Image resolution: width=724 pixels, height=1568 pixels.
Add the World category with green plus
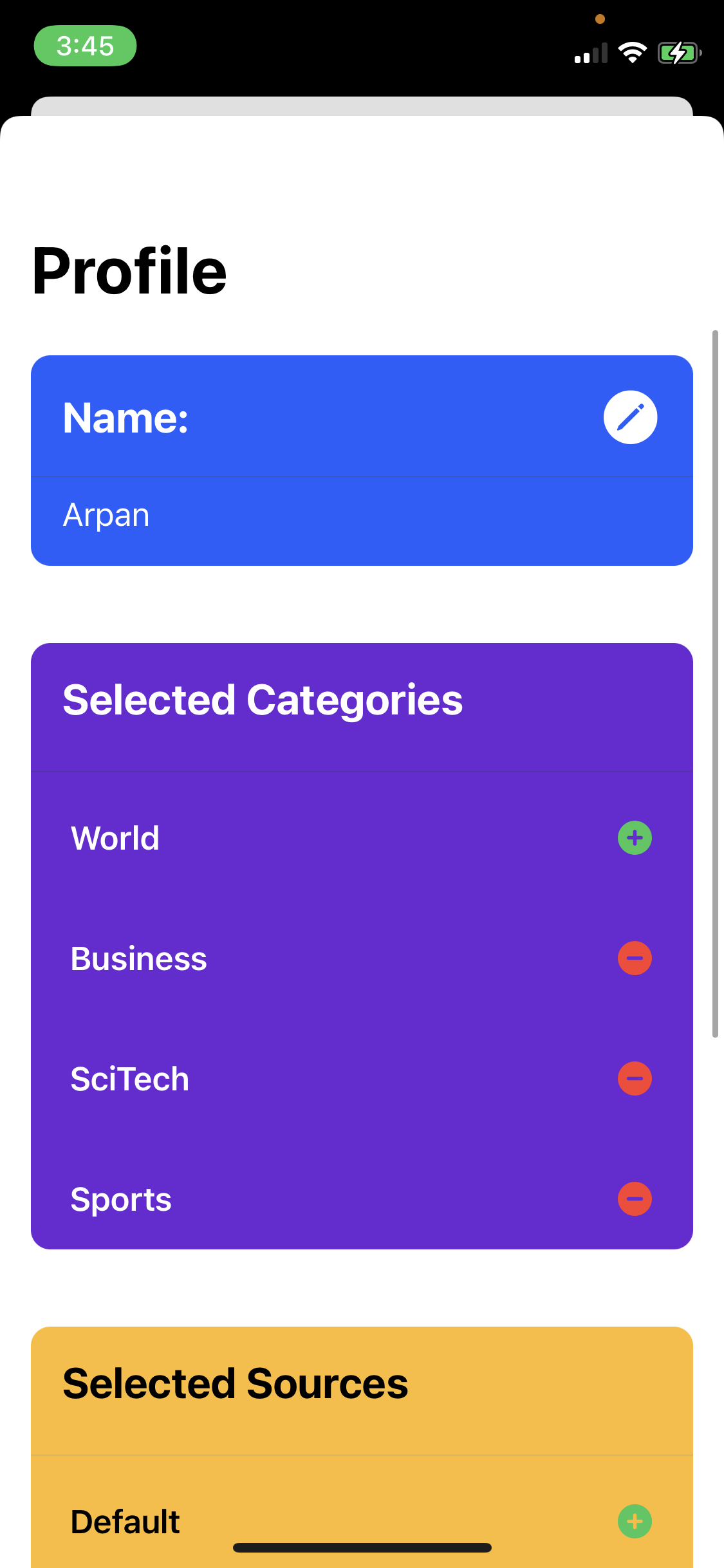635,837
